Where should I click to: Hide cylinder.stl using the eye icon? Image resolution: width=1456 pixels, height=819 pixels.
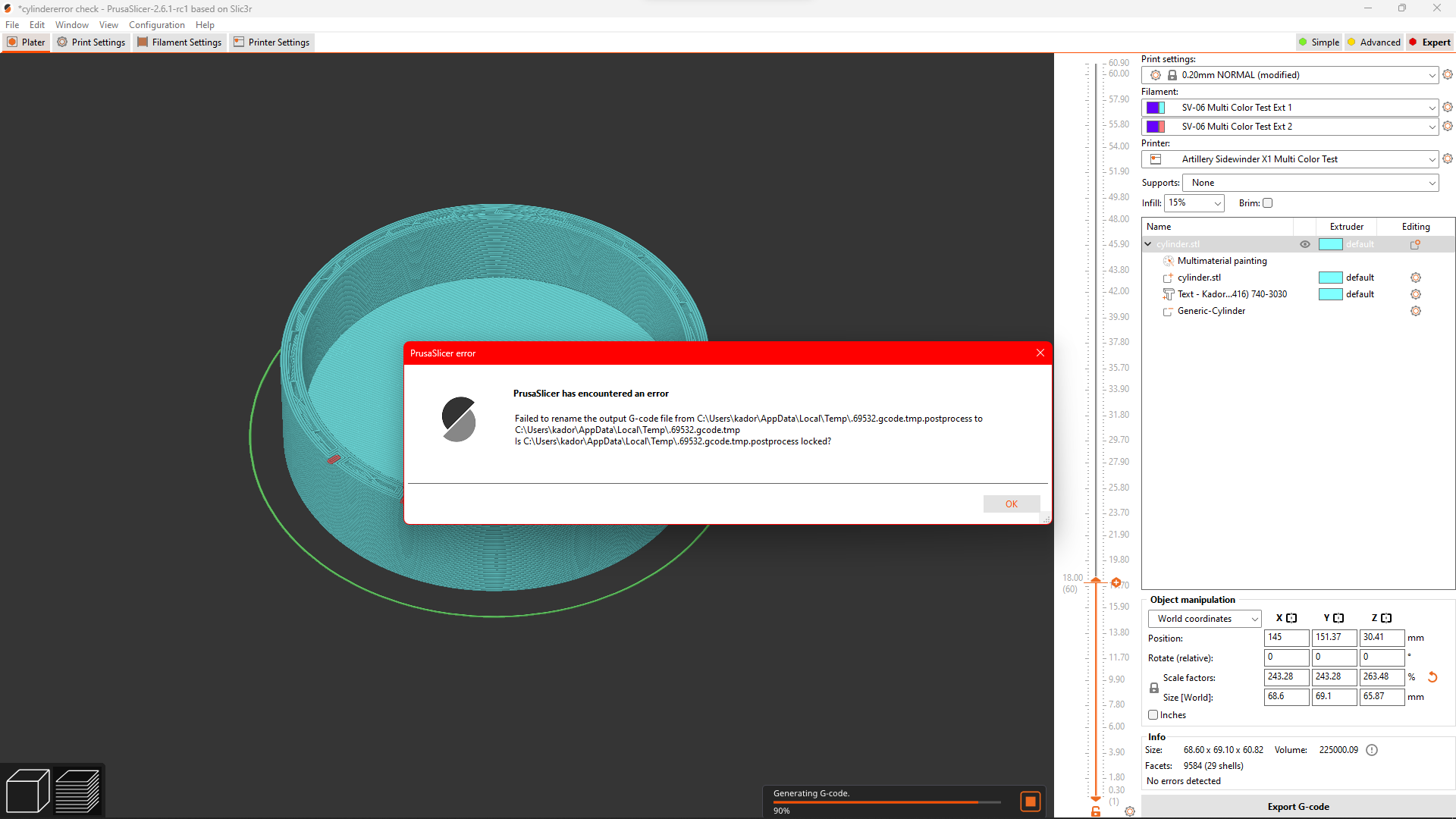coord(1305,244)
